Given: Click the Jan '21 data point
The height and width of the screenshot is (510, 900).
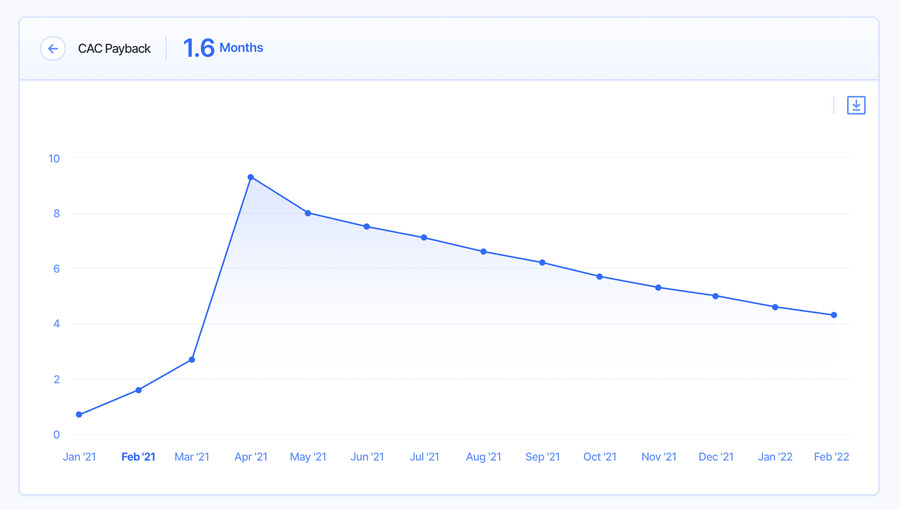Looking at the screenshot, I should [79, 414].
